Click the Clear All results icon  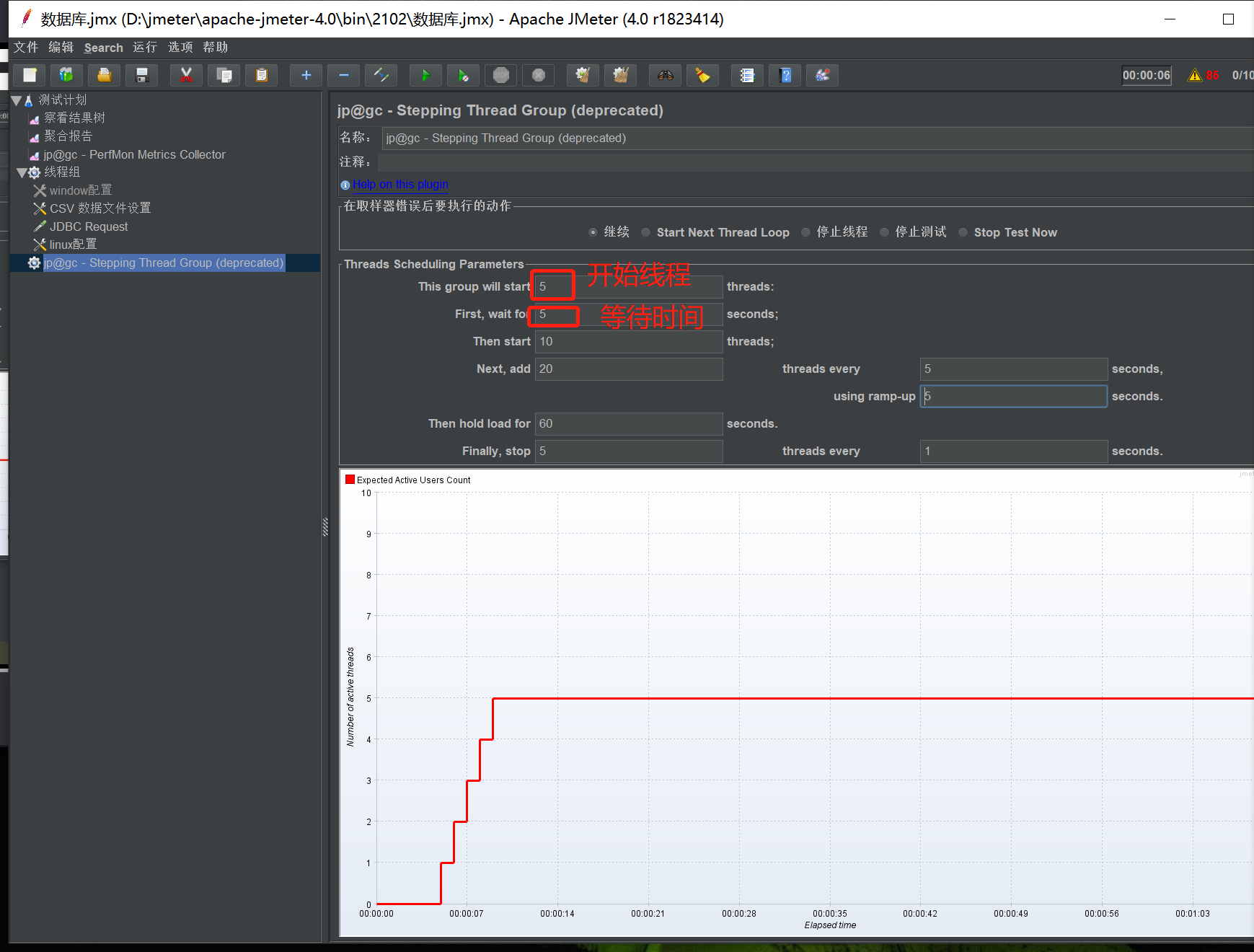click(620, 75)
